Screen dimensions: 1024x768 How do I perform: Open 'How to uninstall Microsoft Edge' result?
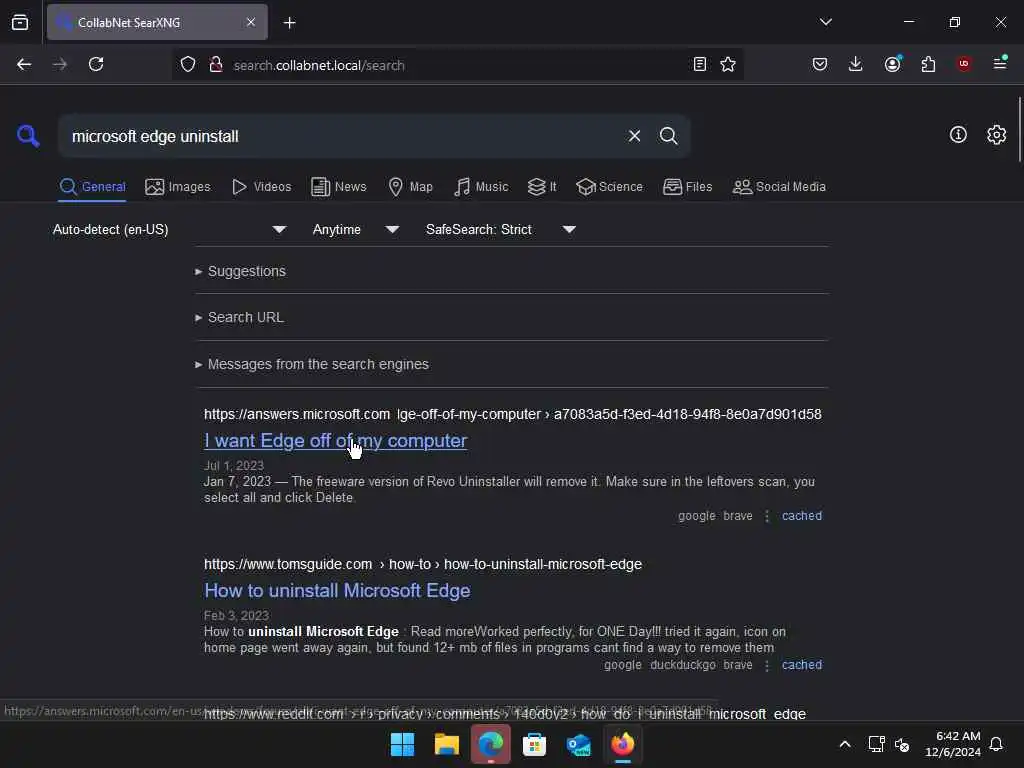(x=337, y=591)
